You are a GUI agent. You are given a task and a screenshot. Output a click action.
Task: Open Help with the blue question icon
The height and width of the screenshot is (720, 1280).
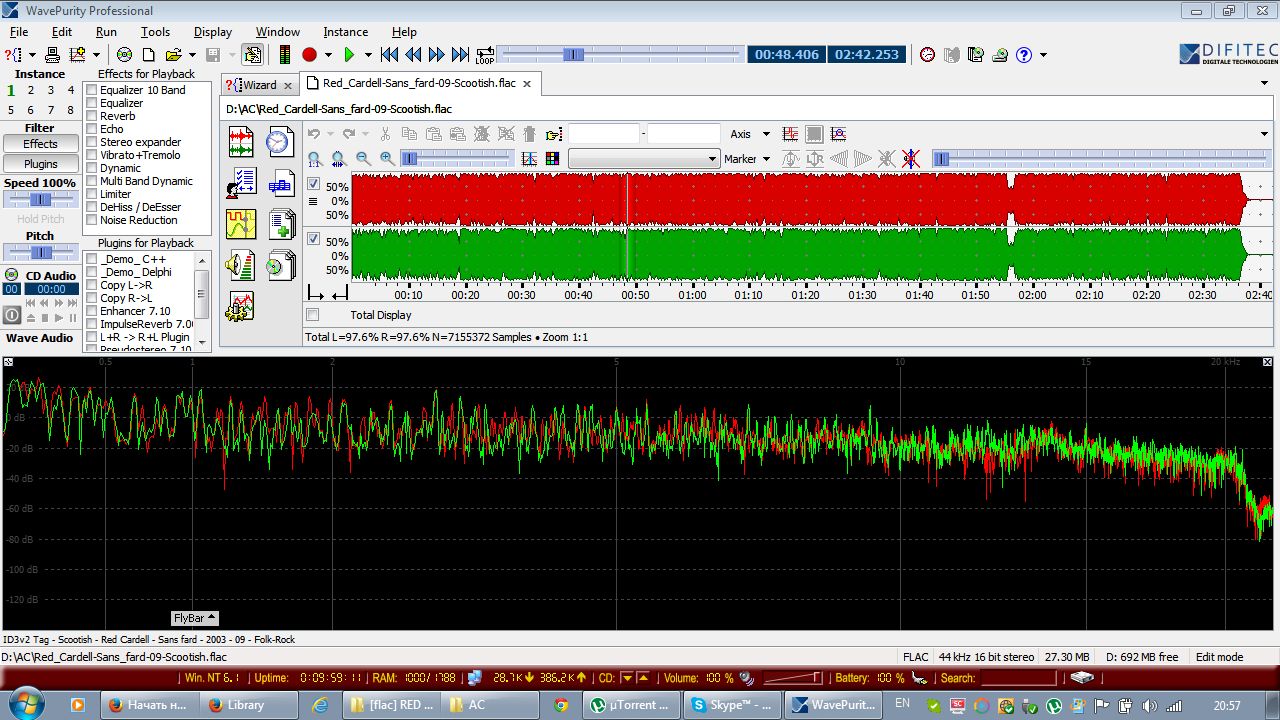(x=1024, y=55)
